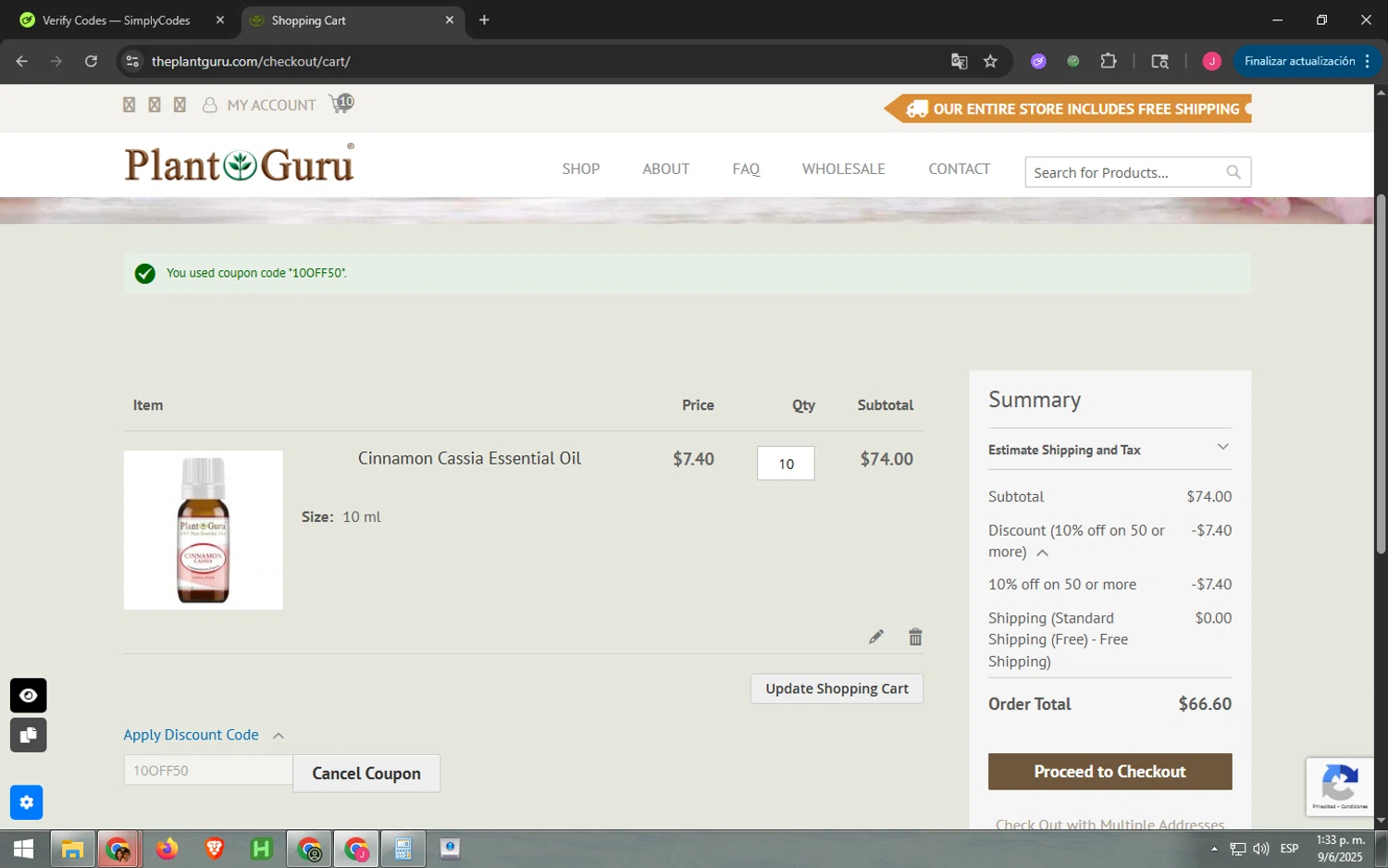Open the ABOUT page
The width and height of the screenshot is (1388, 868).
click(666, 168)
